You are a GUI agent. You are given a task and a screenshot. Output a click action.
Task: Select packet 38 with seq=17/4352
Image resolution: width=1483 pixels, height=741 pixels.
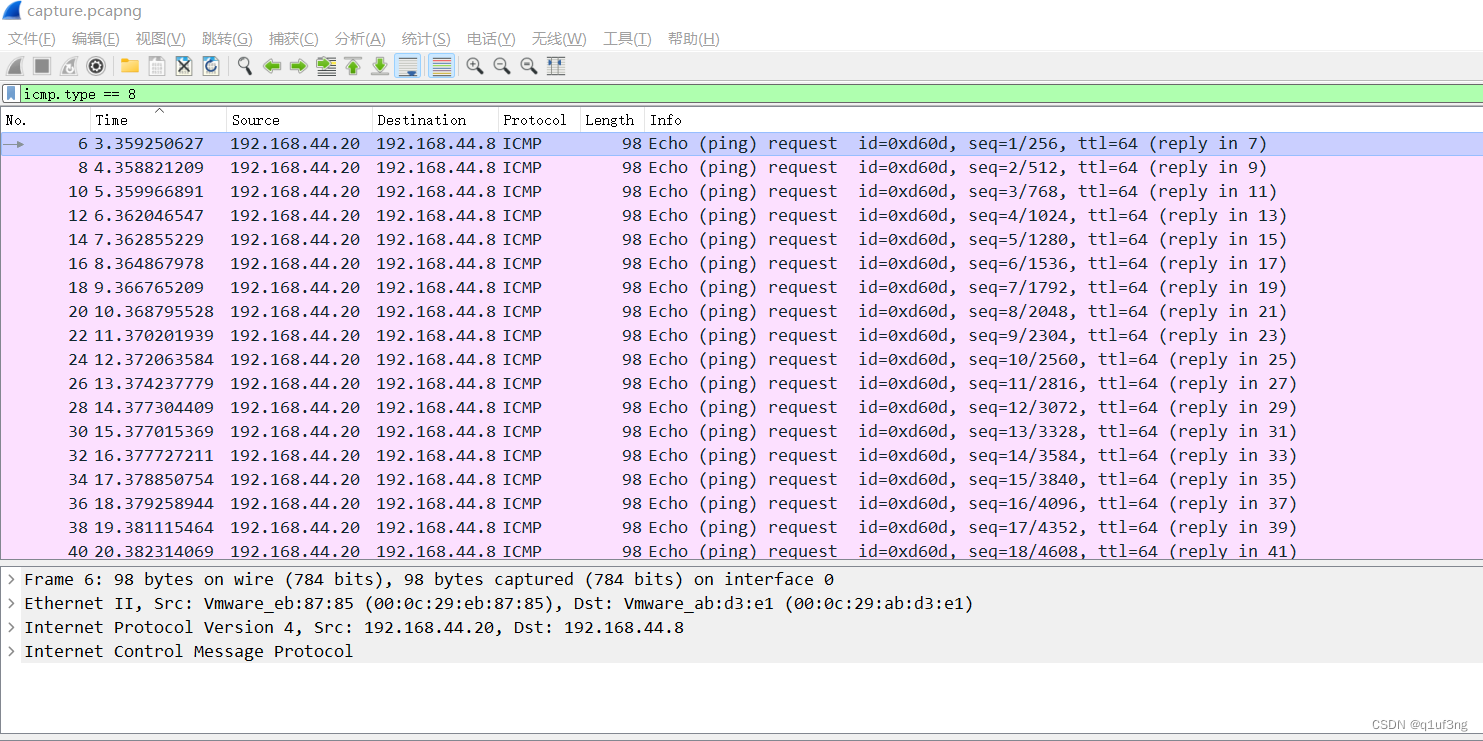[741, 528]
